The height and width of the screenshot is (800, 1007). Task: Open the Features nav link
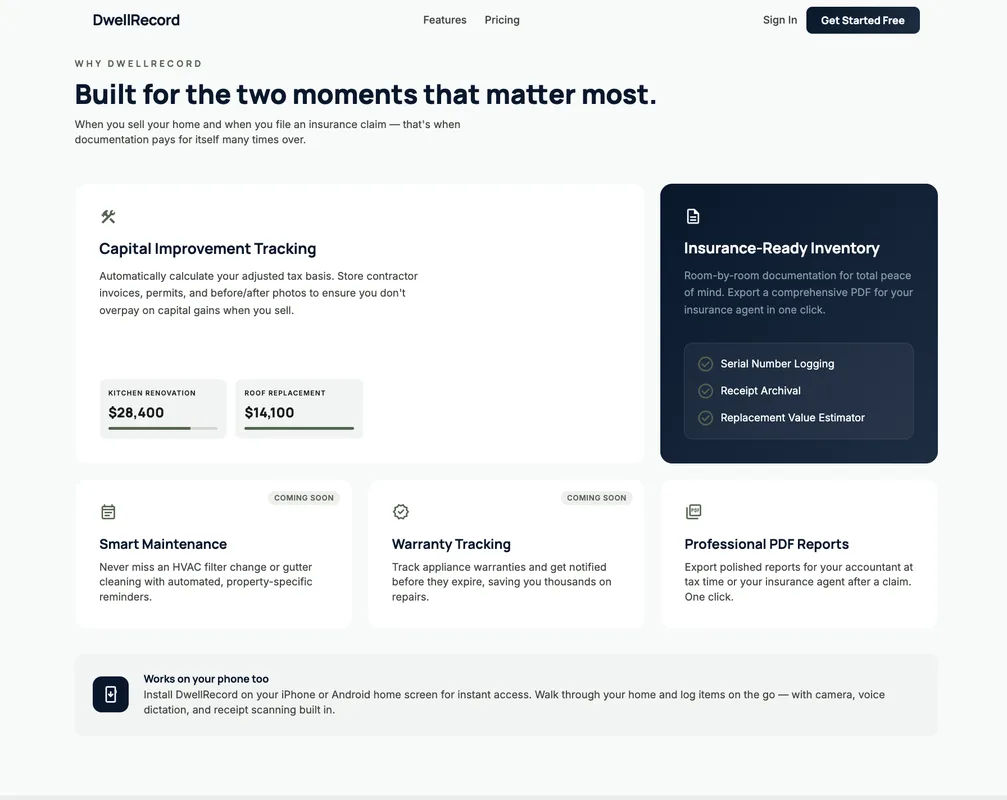[444, 20]
